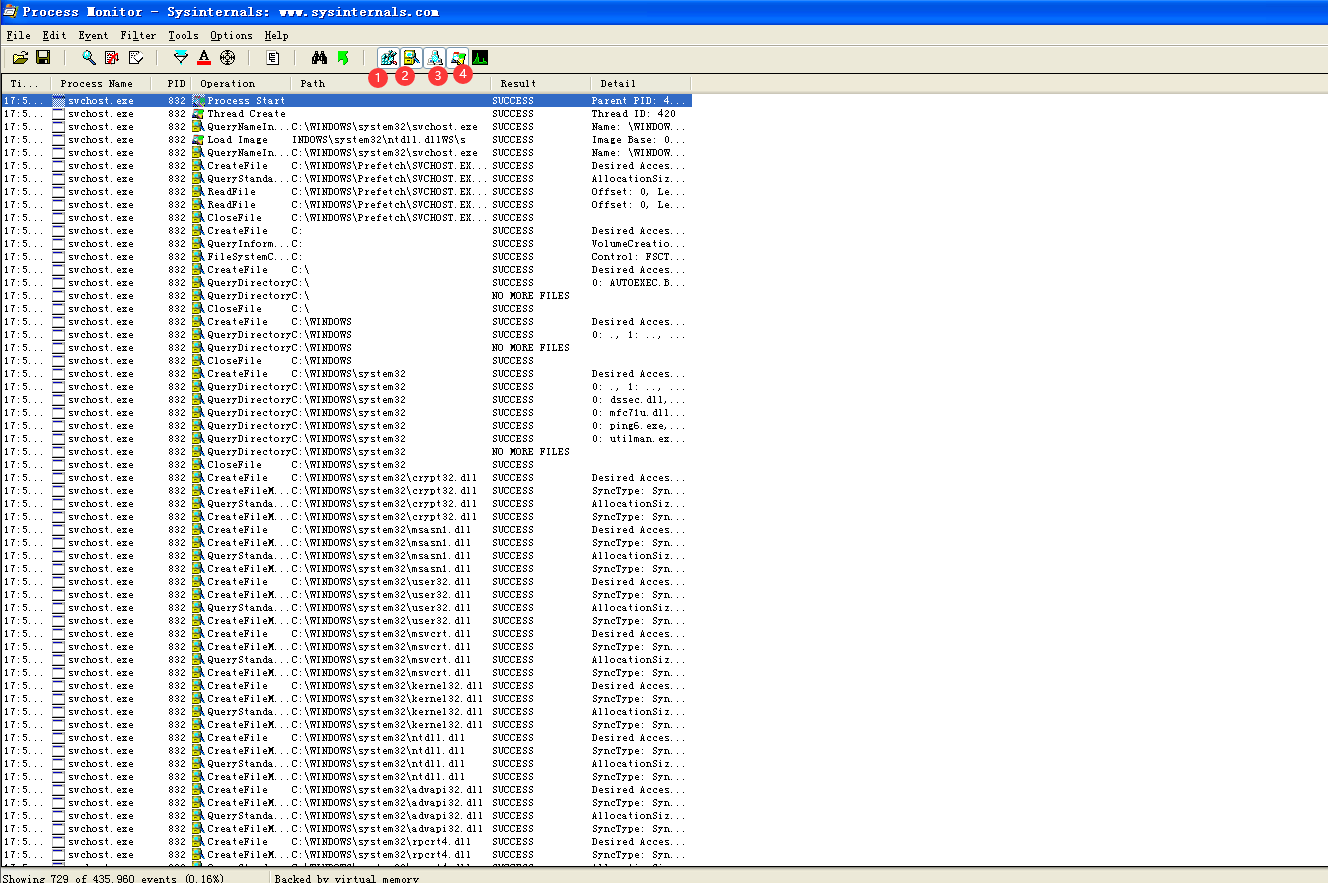Viewport: 1328px width, 883px height.
Task: Click the Thread Create row's operation icon
Action: [198, 114]
